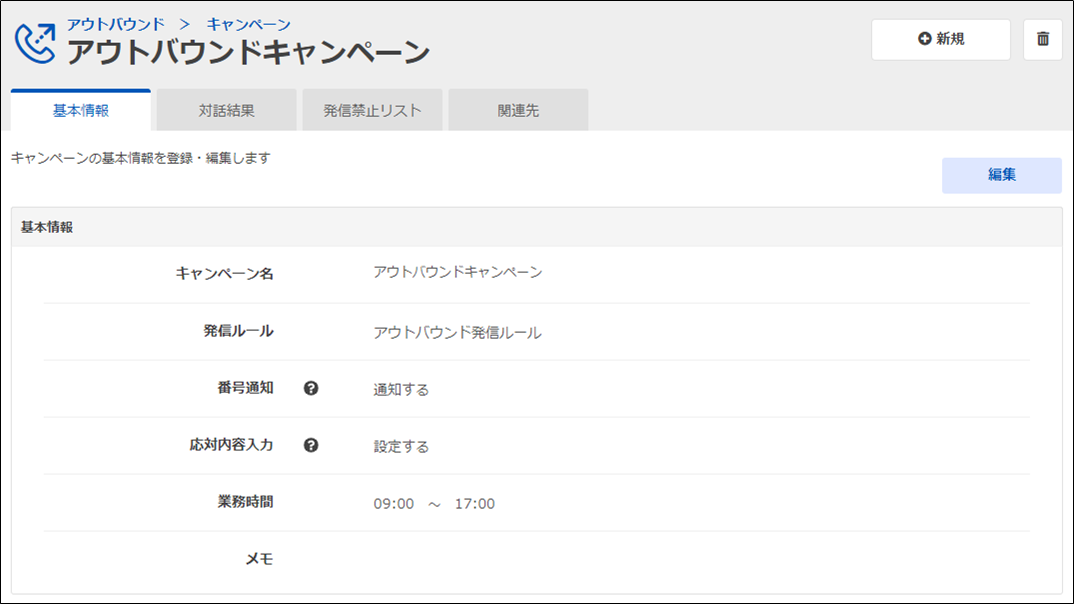Click the 編集 edit button
Screen dimensions: 1074x604
point(1001,175)
